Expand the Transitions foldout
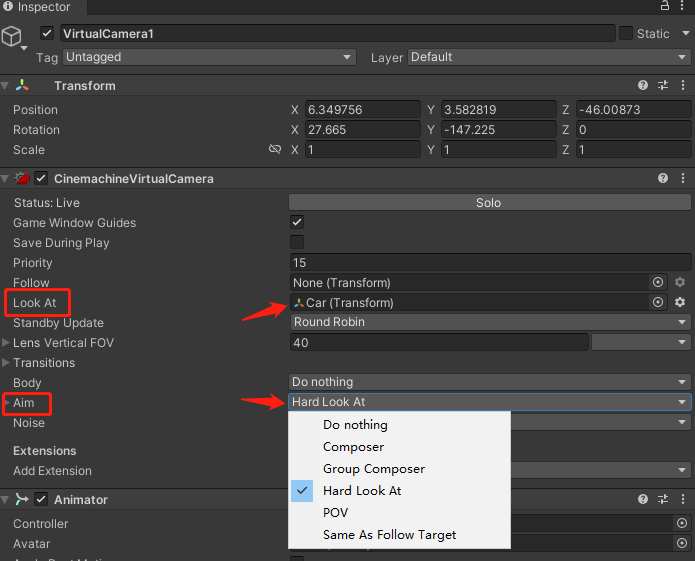Image resolution: width=695 pixels, height=561 pixels. click(x=6, y=362)
